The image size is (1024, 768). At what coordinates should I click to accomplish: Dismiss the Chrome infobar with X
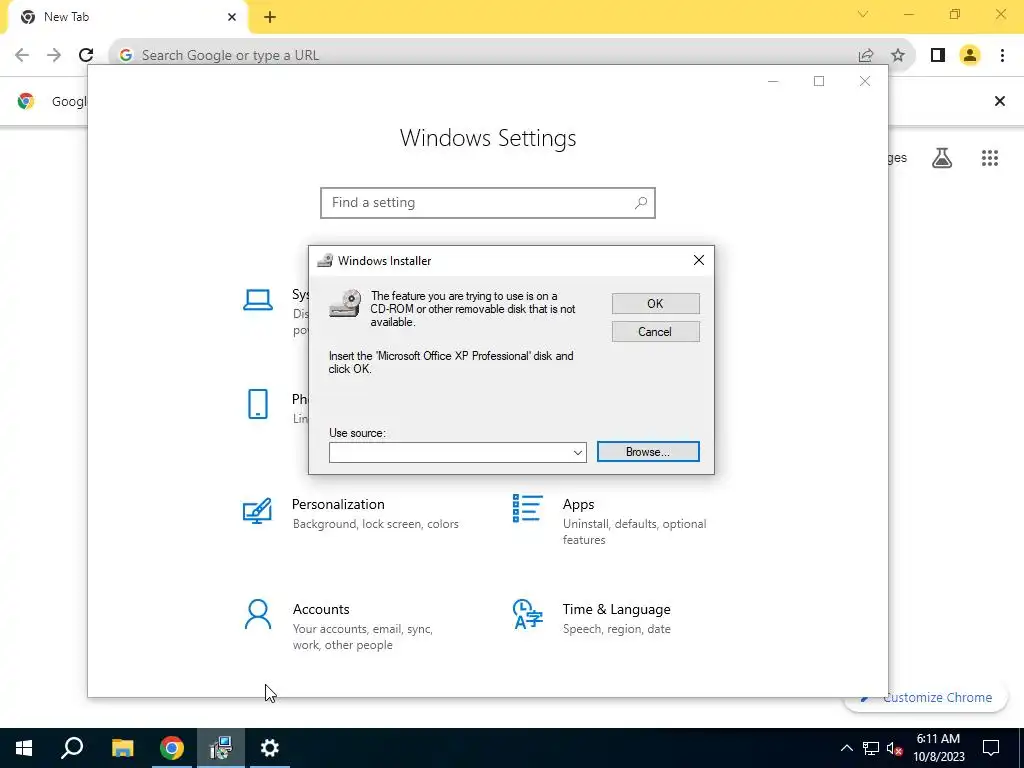(x=999, y=101)
